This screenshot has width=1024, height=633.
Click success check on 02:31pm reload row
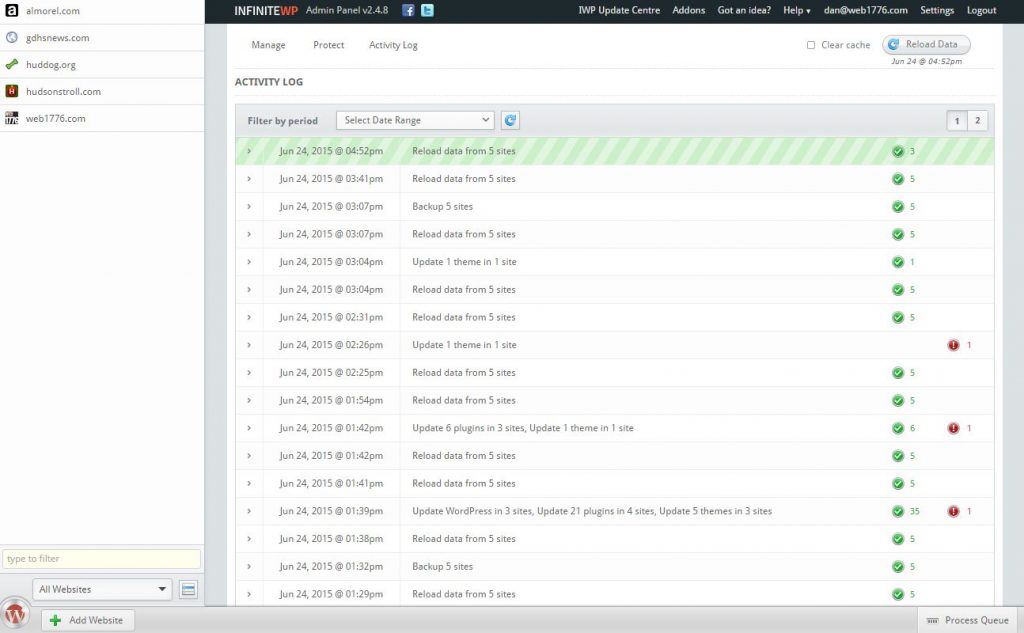pos(898,317)
